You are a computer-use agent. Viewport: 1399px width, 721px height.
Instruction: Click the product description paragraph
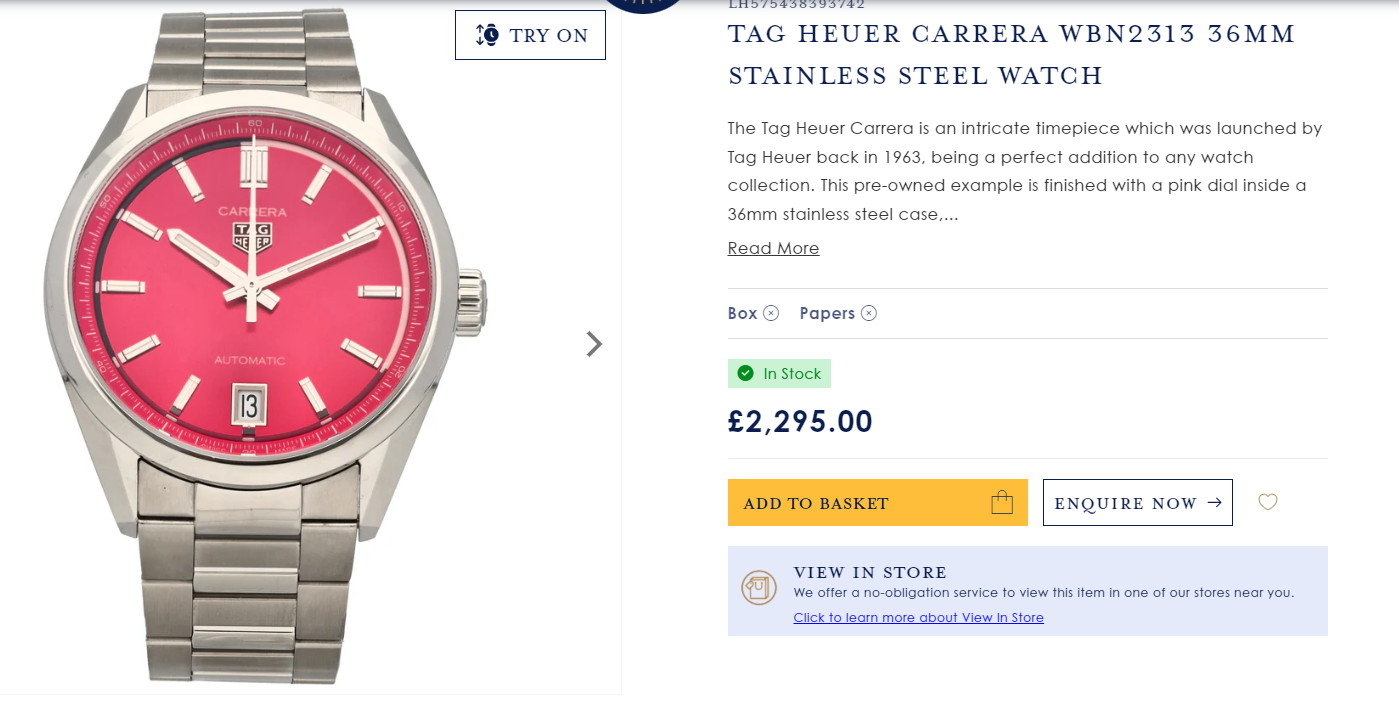pos(1025,171)
